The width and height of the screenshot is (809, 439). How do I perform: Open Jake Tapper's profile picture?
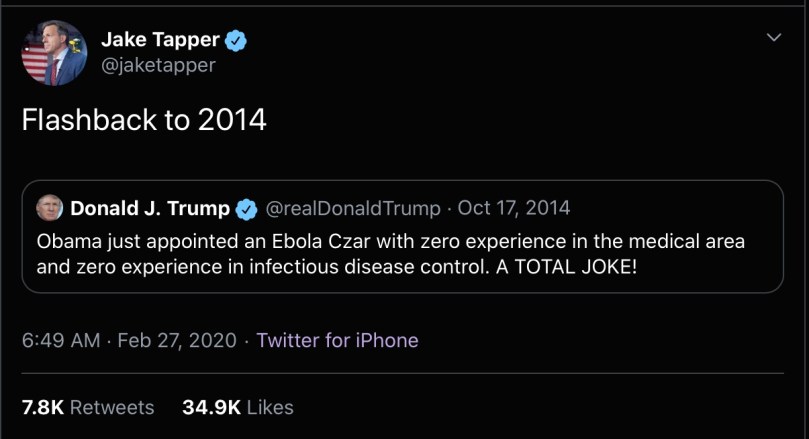(x=54, y=53)
